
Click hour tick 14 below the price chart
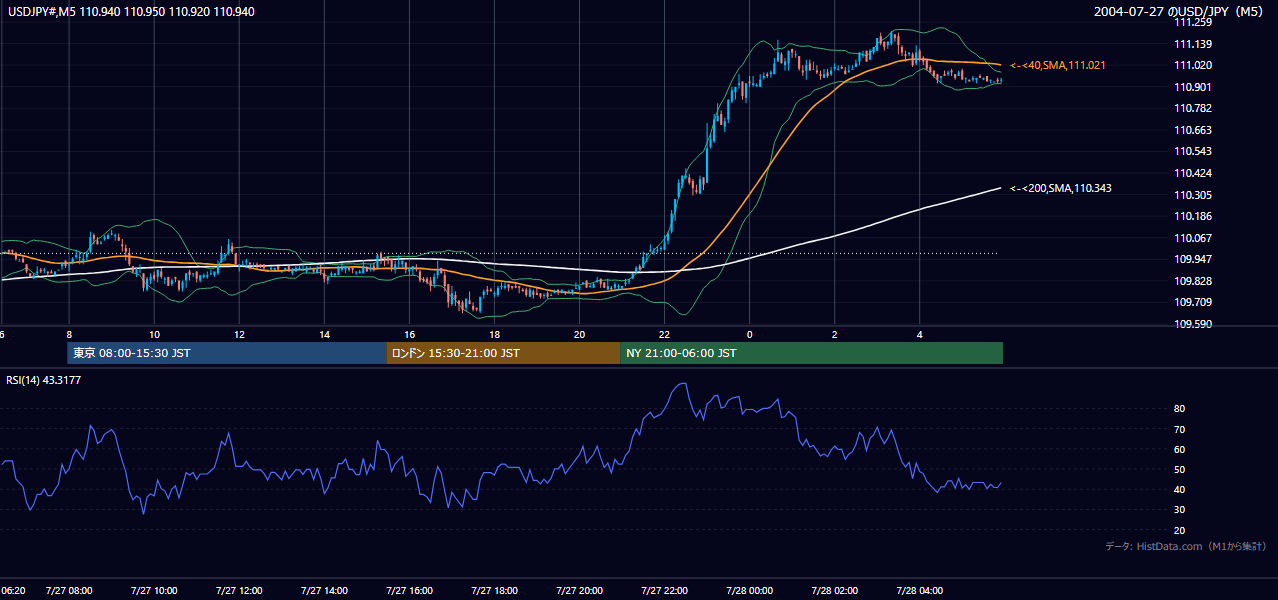pyautogui.click(x=324, y=334)
